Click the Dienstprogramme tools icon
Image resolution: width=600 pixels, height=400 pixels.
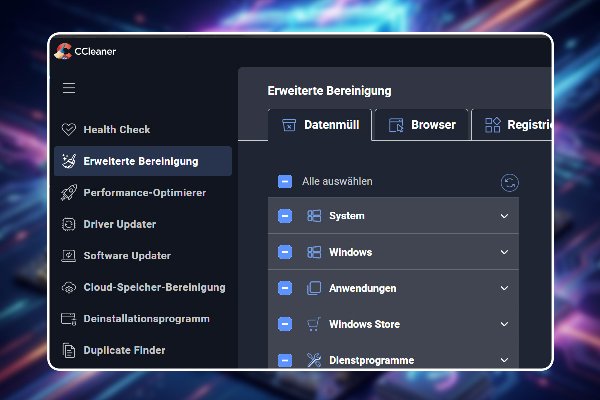tap(314, 360)
